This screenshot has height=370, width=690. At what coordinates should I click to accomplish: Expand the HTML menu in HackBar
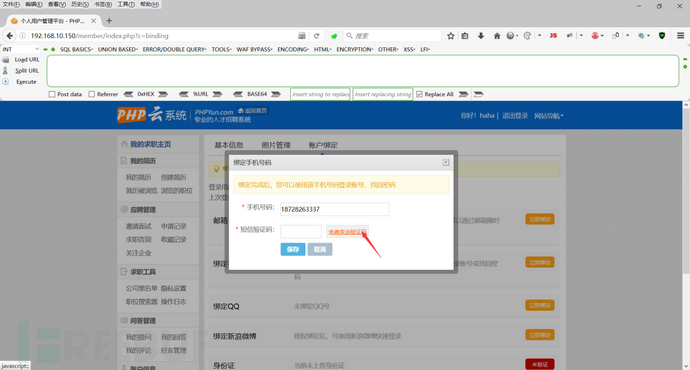pos(323,49)
